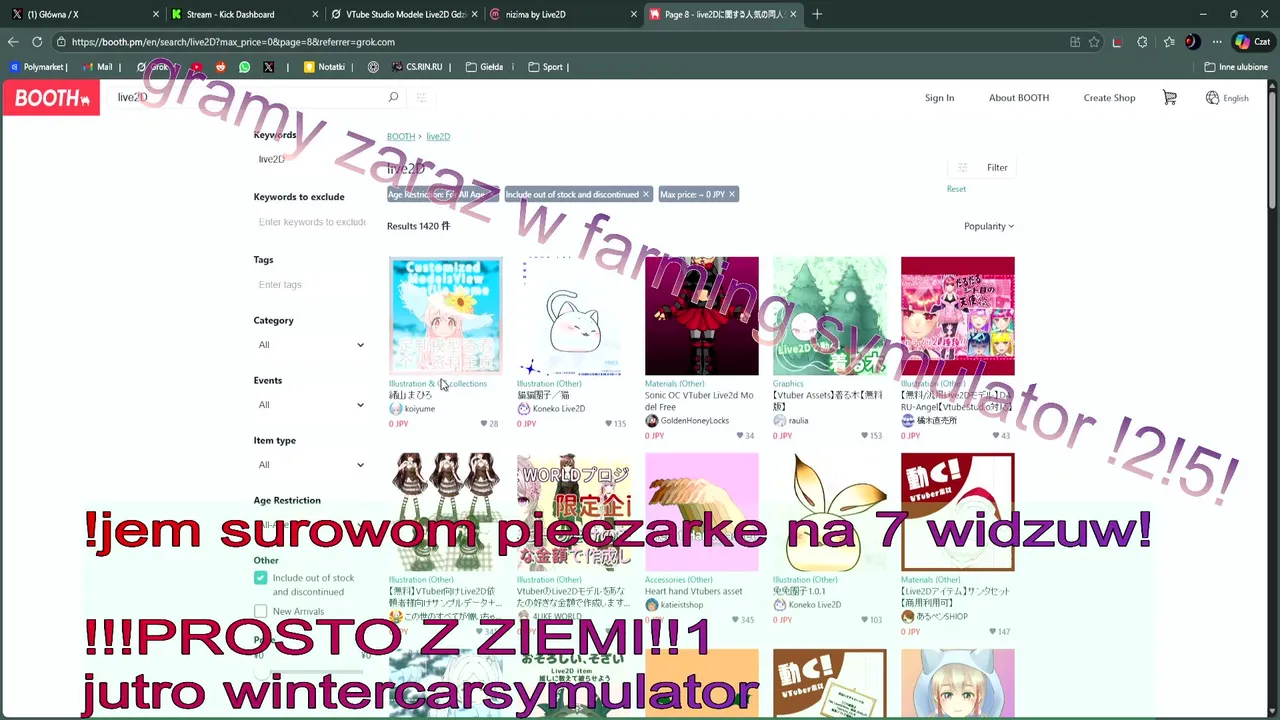The width and height of the screenshot is (1280, 720).
Task: Reload the page
Action: coord(37,42)
